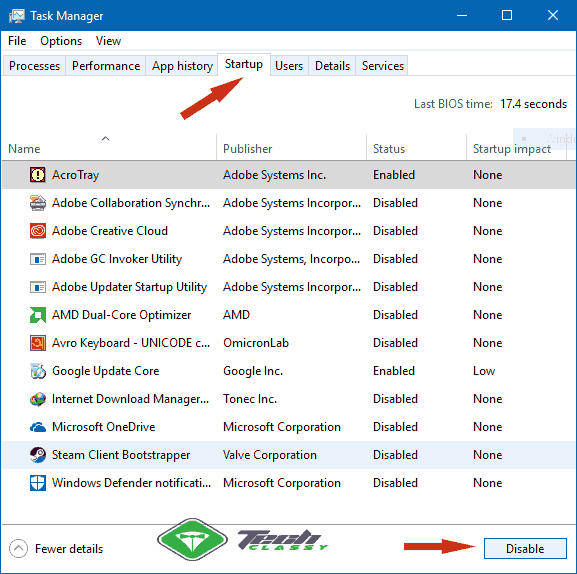Click Fewer details label

(x=69, y=549)
